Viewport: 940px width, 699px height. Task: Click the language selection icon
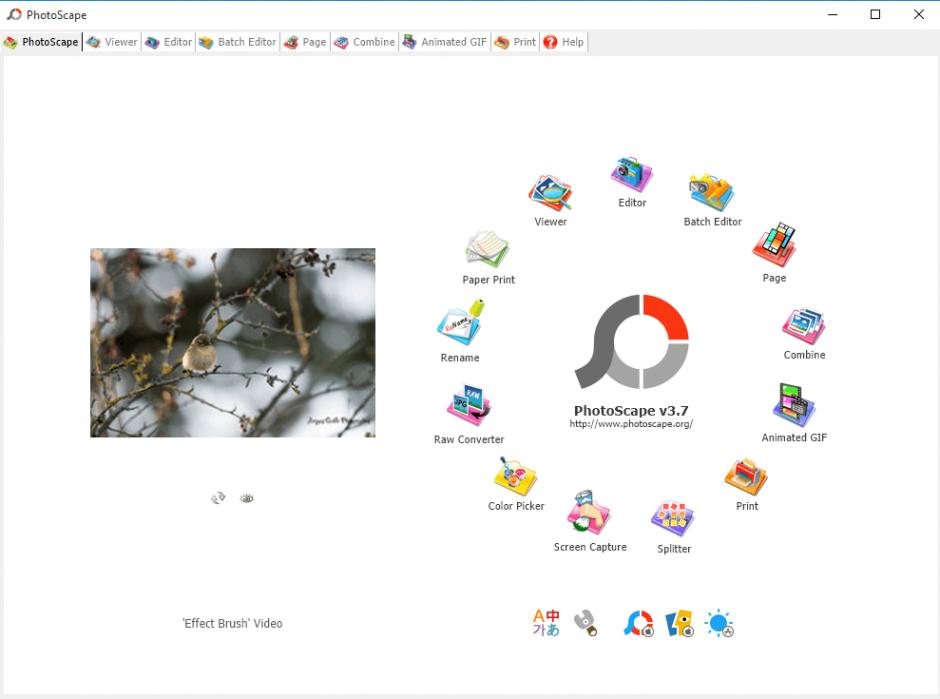pos(546,623)
